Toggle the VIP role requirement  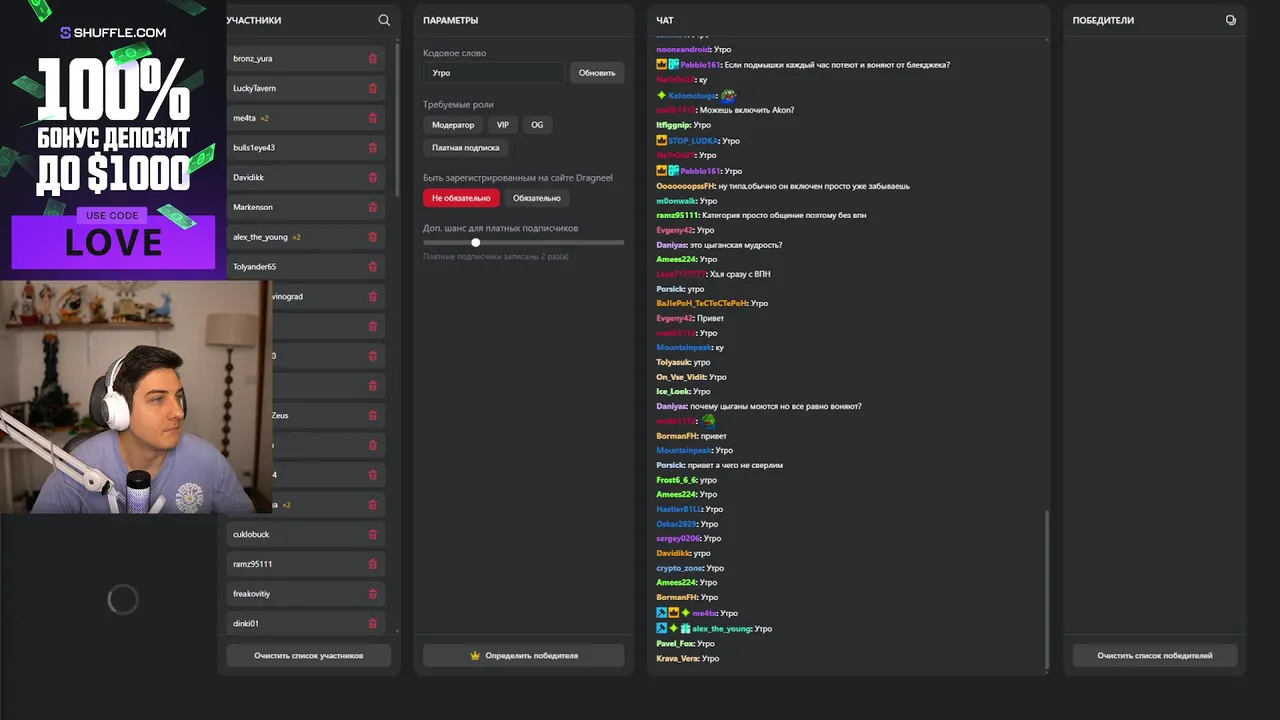pyautogui.click(x=503, y=125)
